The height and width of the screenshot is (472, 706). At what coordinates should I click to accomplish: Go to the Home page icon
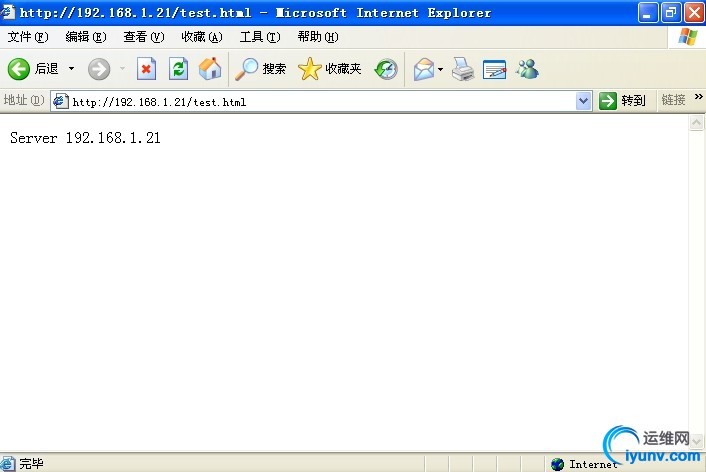(x=210, y=69)
